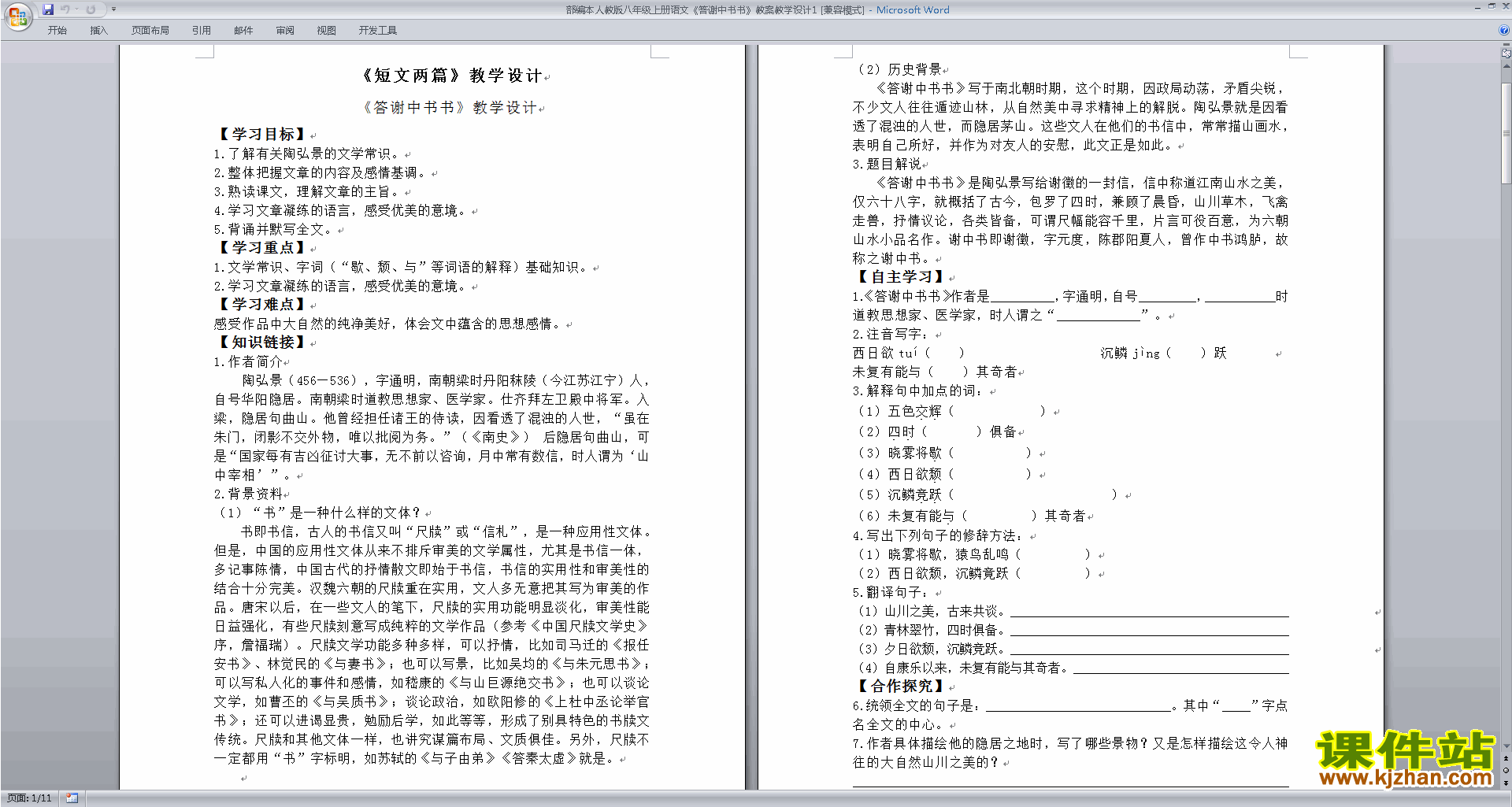The image size is (1512, 807).
Task: Click the line 5.翻译句子：
Action: [890, 592]
